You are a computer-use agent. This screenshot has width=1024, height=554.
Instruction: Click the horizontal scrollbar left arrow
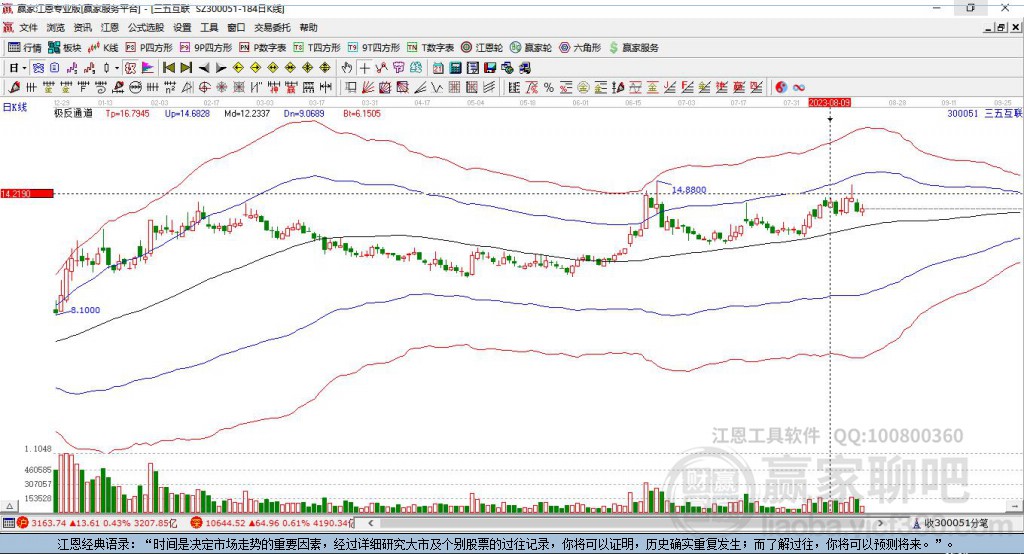pos(371,523)
